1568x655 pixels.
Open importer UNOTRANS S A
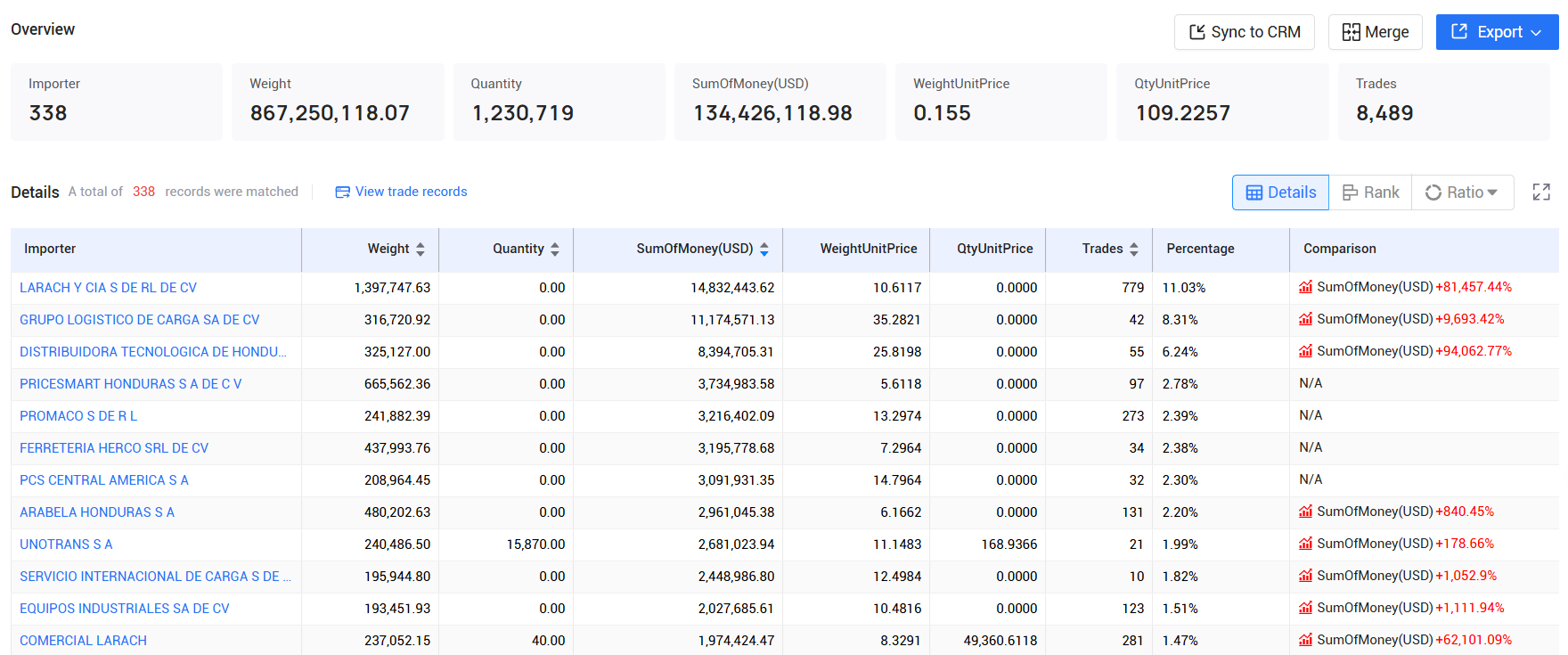click(66, 544)
